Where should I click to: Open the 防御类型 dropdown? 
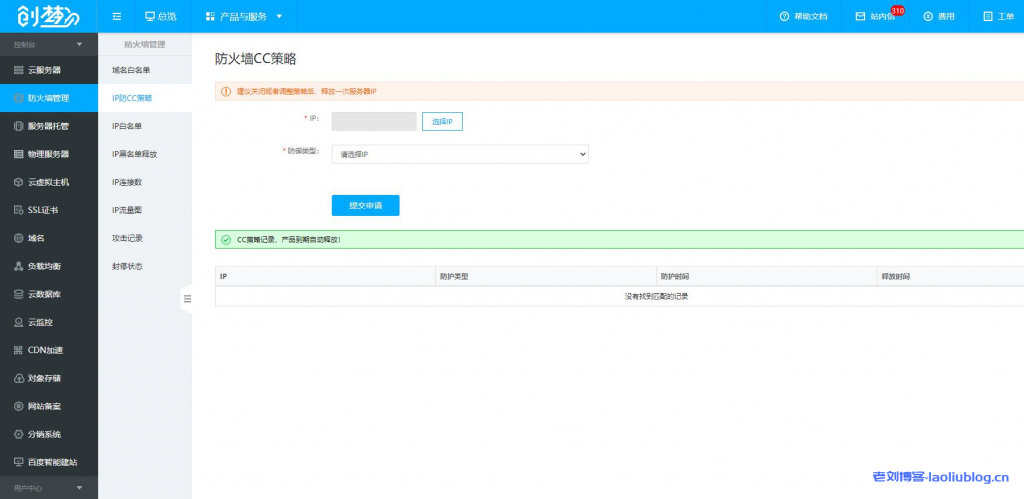[x=460, y=154]
